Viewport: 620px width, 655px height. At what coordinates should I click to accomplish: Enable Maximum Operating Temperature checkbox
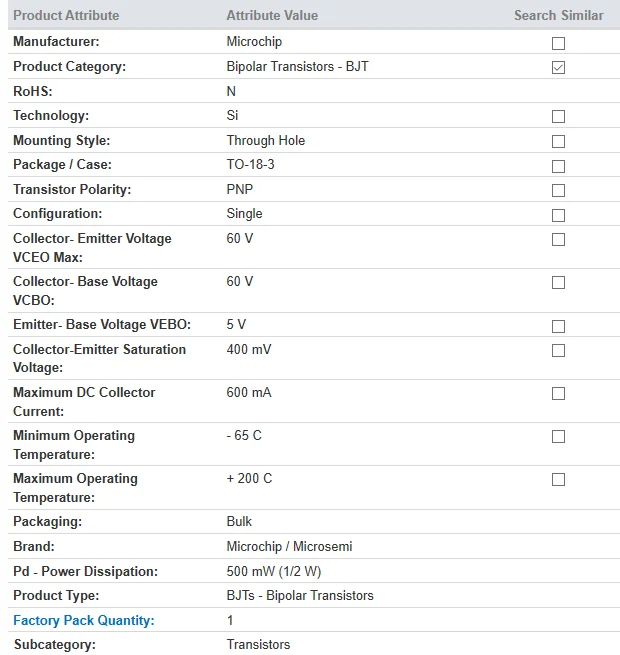pyautogui.click(x=558, y=479)
